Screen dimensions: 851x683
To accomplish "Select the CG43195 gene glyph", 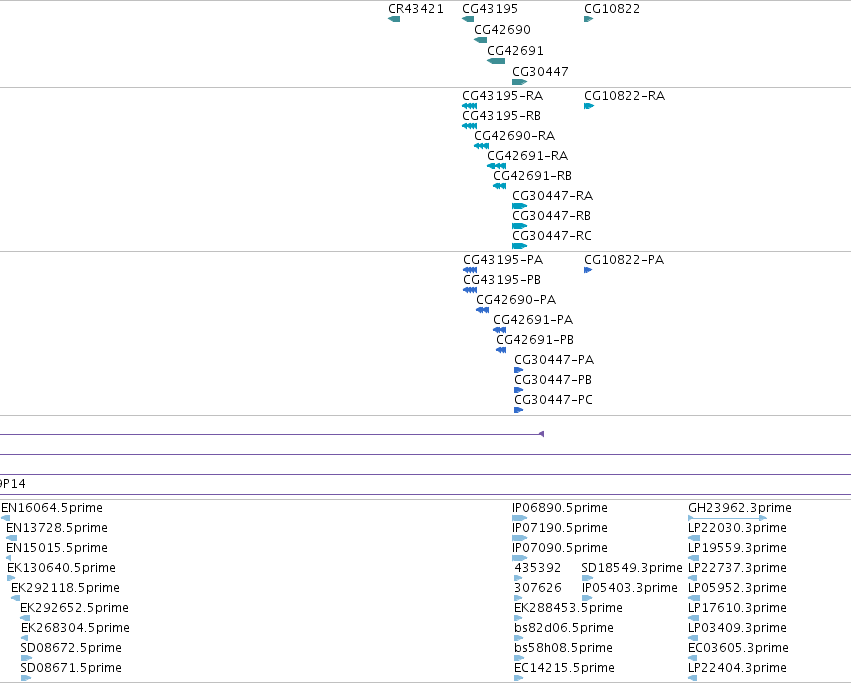I will coord(468,19).
